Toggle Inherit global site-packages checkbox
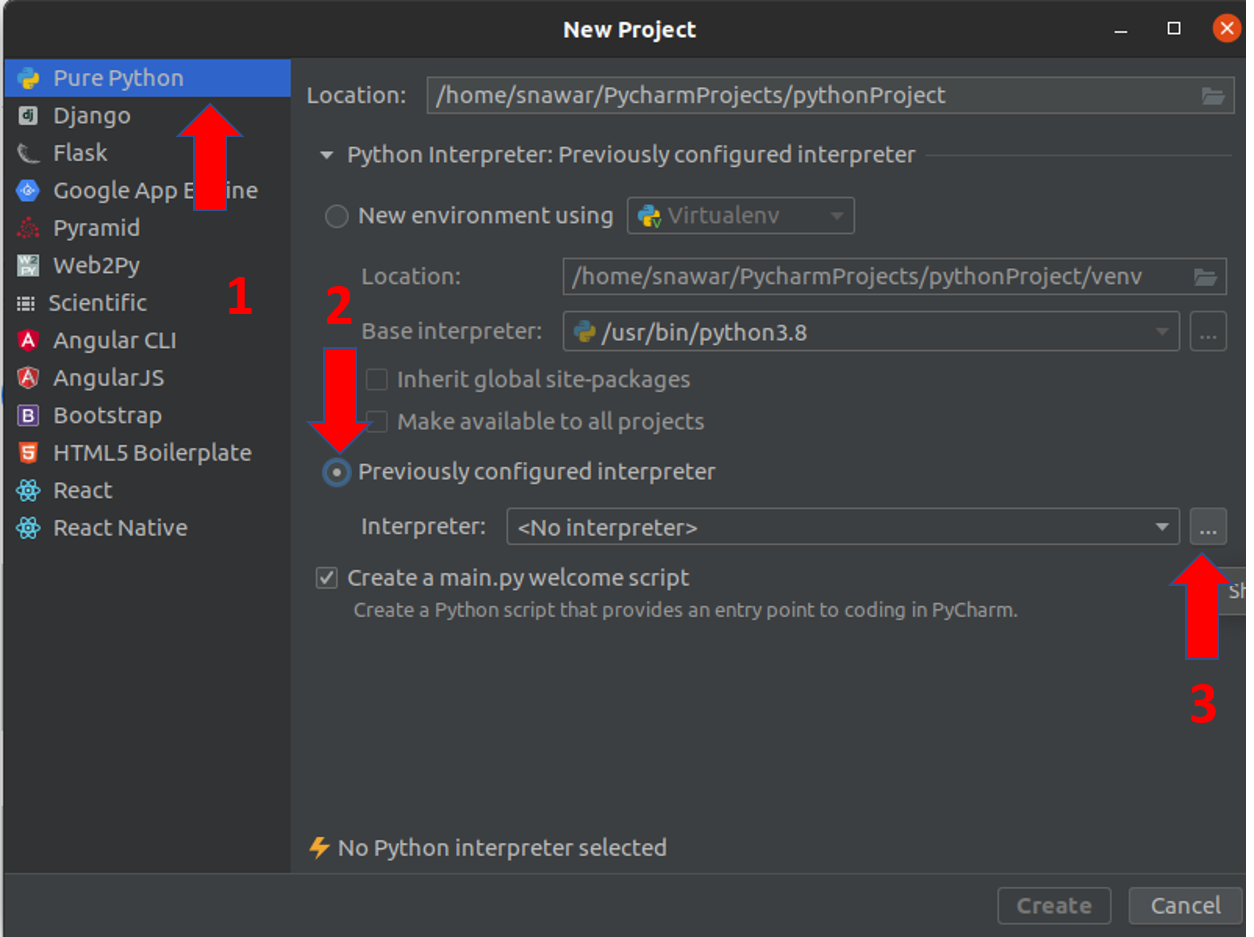The width and height of the screenshot is (1254, 937). (x=377, y=380)
